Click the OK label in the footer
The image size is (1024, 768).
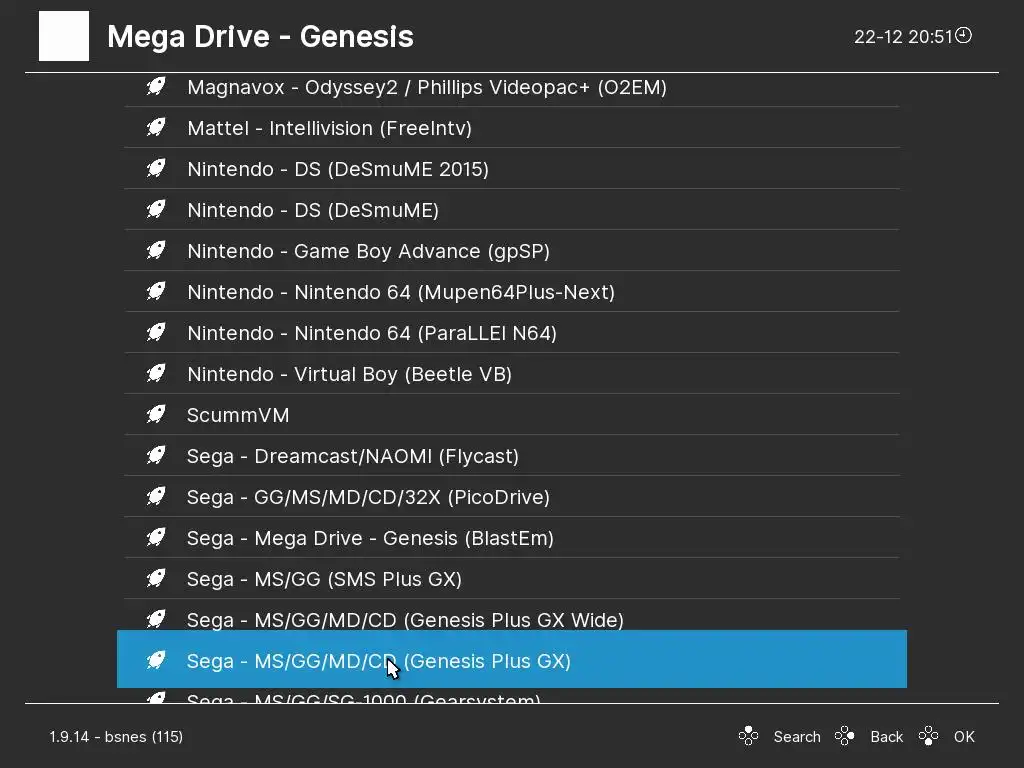point(964,737)
